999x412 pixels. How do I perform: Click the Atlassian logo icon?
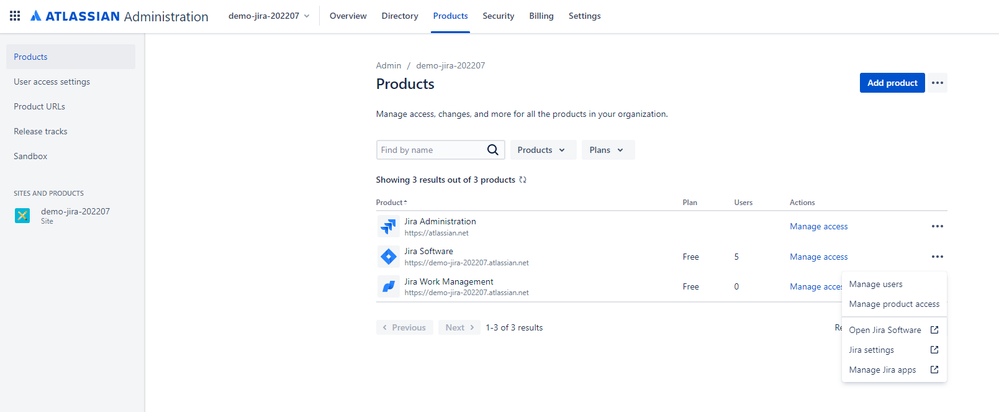point(36,16)
